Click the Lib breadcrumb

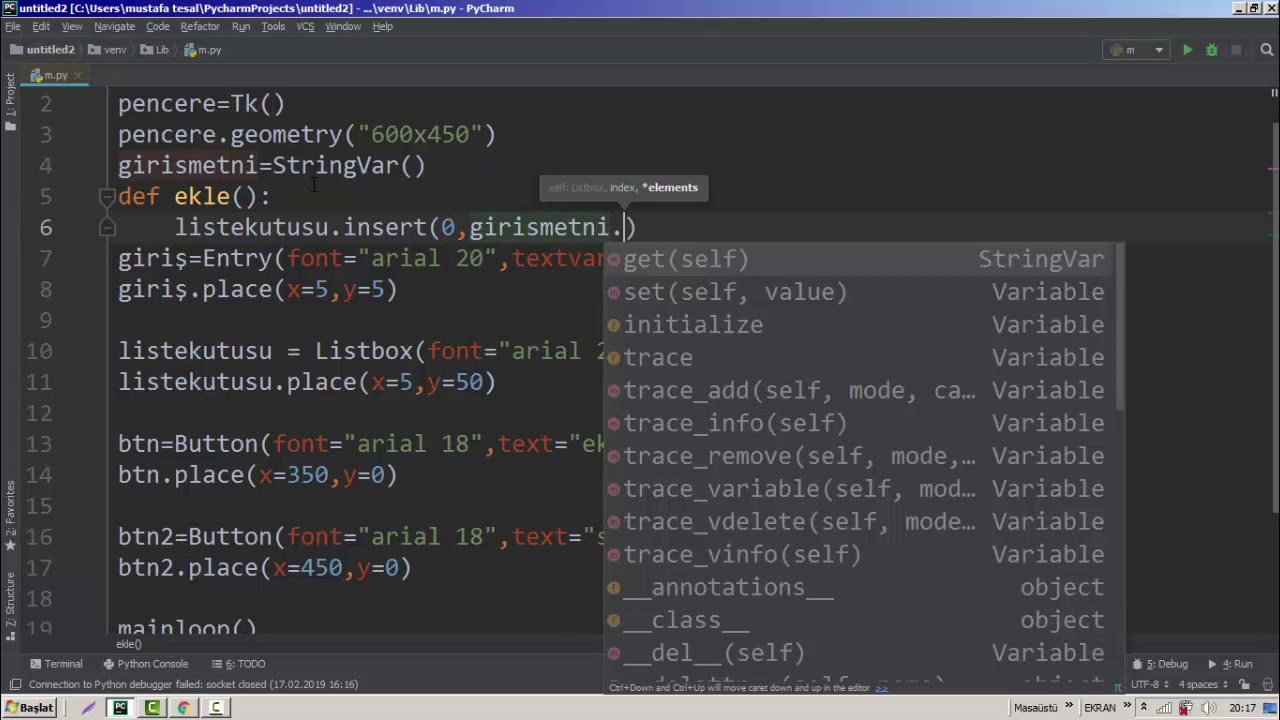point(155,50)
